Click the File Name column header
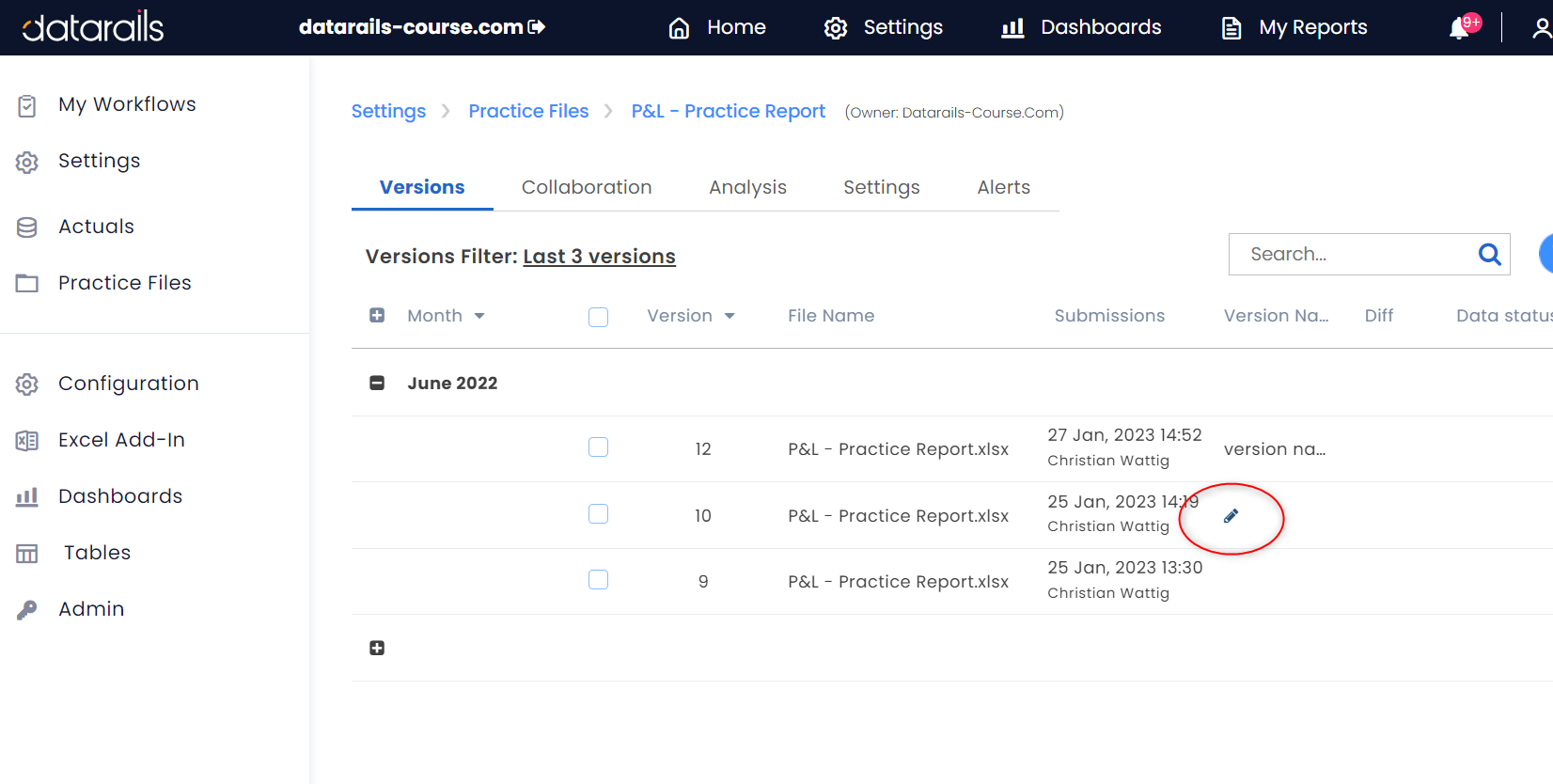Screen dimensions: 1553x784 [831, 316]
